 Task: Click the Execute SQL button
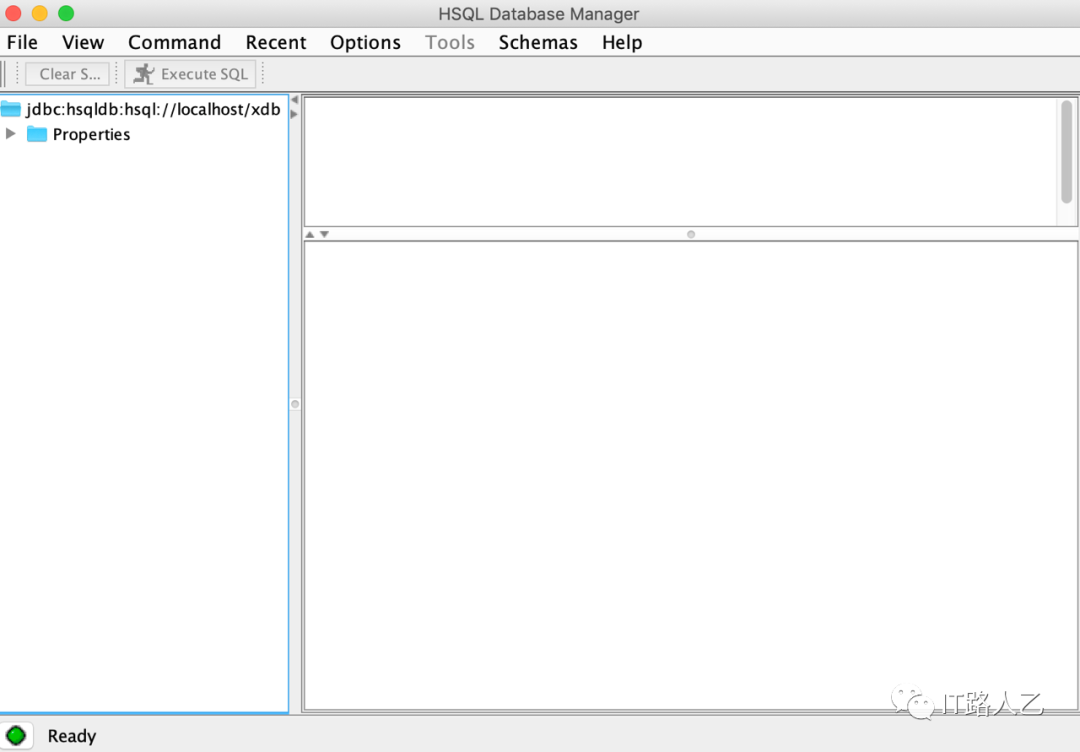tap(190, 74)
